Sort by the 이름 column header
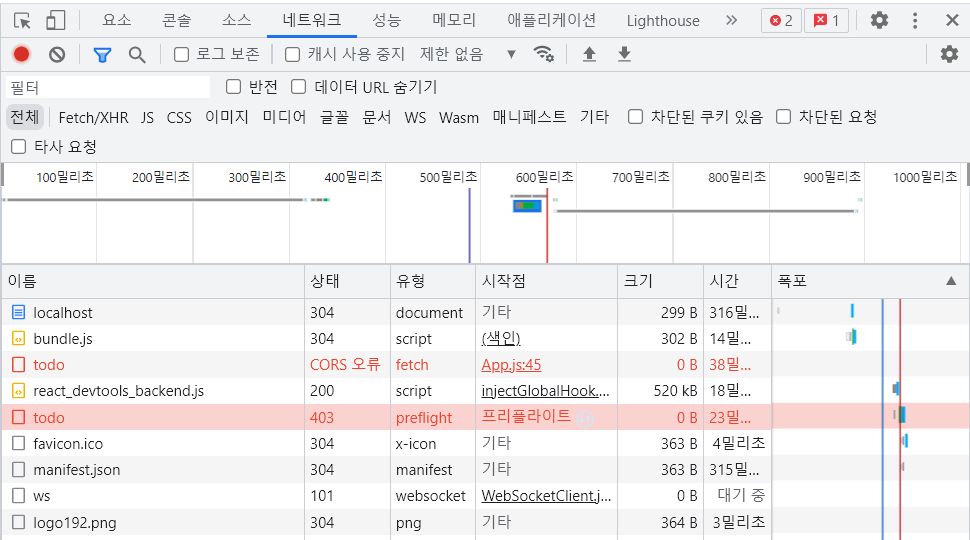This screenshot has width=970, height=540. pos(153,281)
